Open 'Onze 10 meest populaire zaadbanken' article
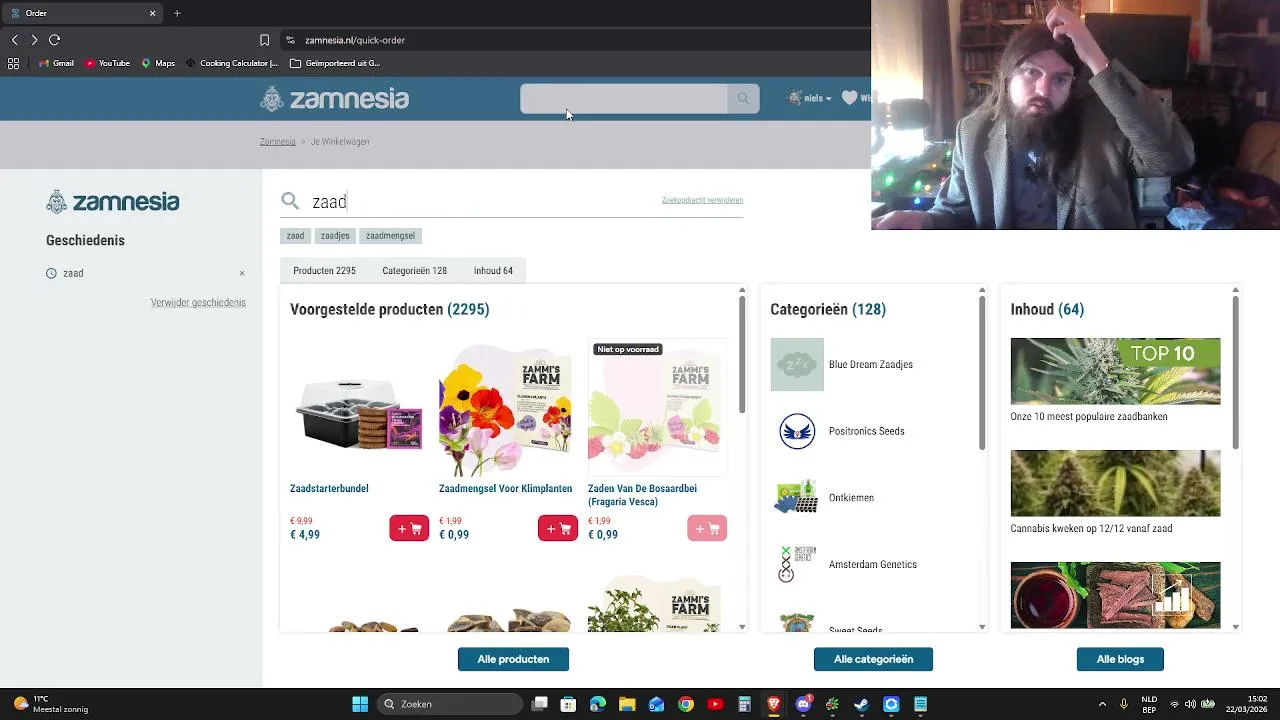Image resolution: width=1280 pixels, height=720 pixels. point(1089,417)
